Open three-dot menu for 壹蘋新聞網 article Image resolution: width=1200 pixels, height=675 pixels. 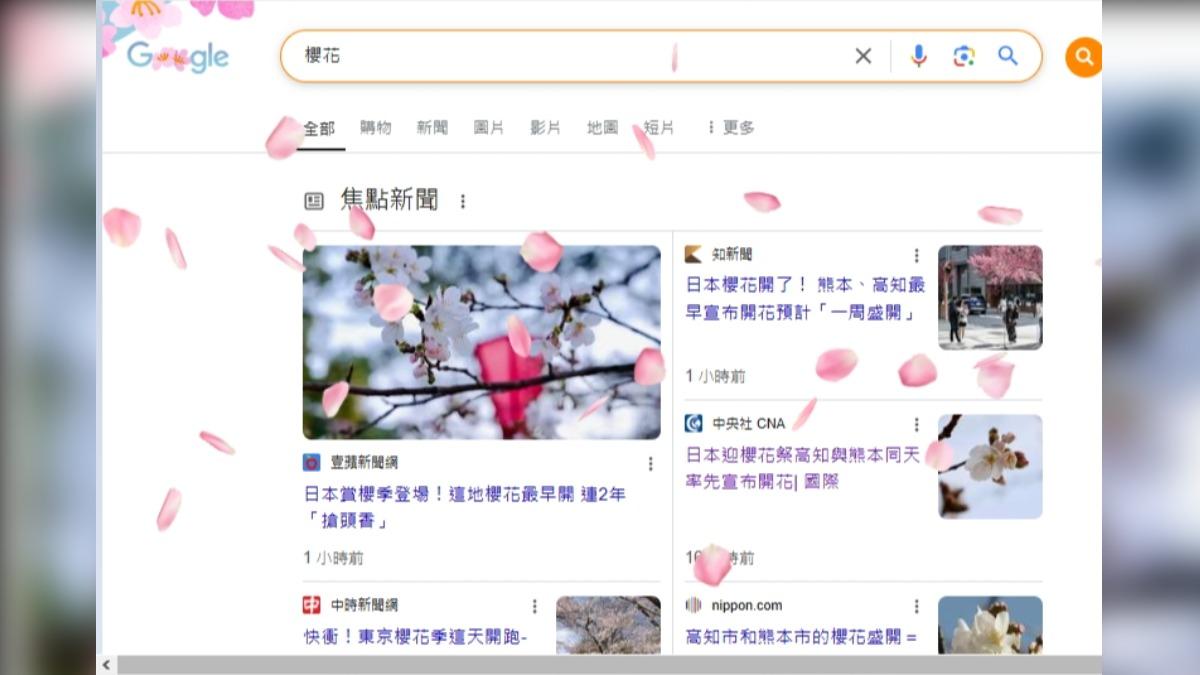point(650,464)
